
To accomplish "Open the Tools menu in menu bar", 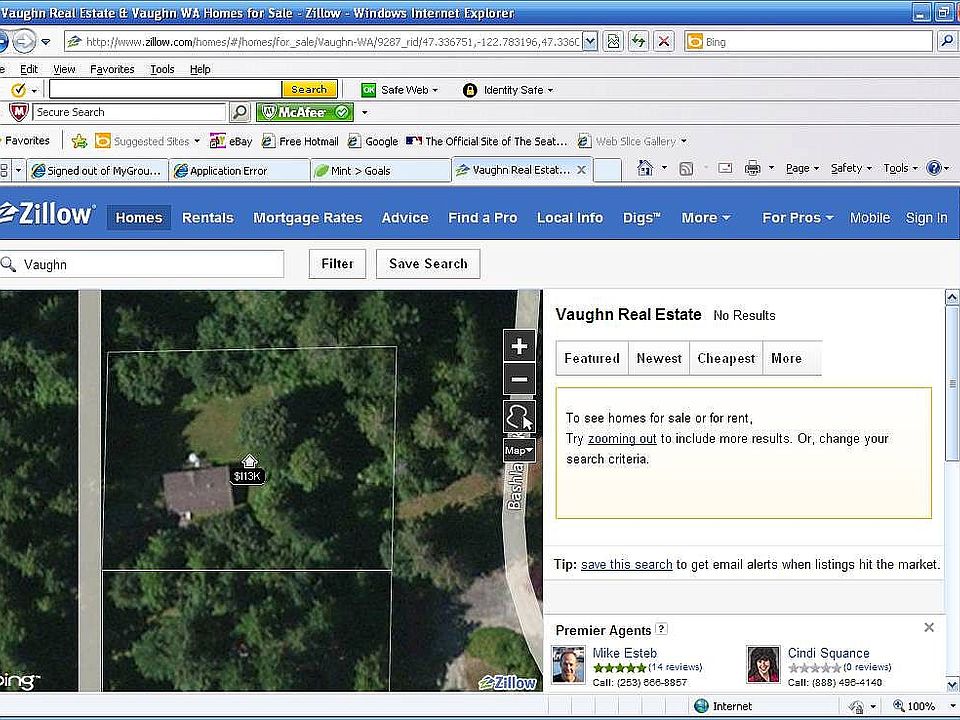I will [x=162, y=69].
